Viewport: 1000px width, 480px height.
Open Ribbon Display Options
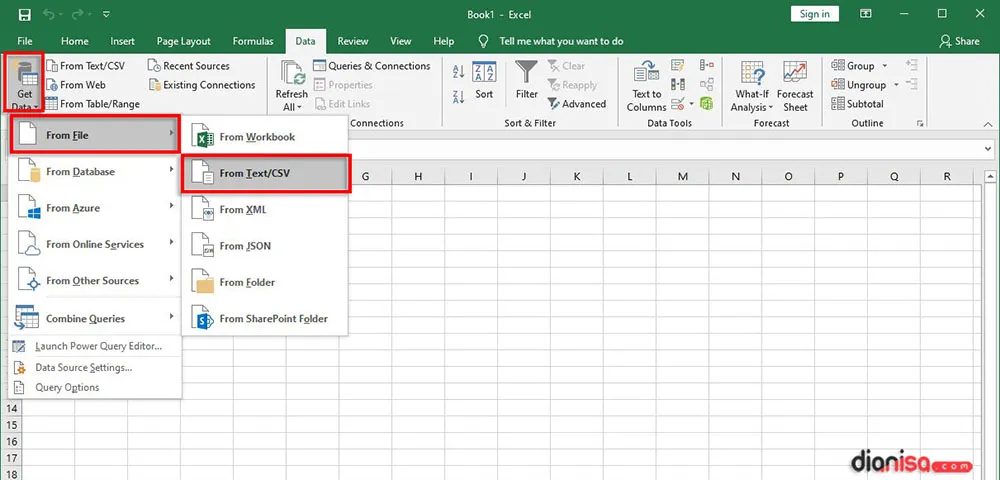(865, 14)
